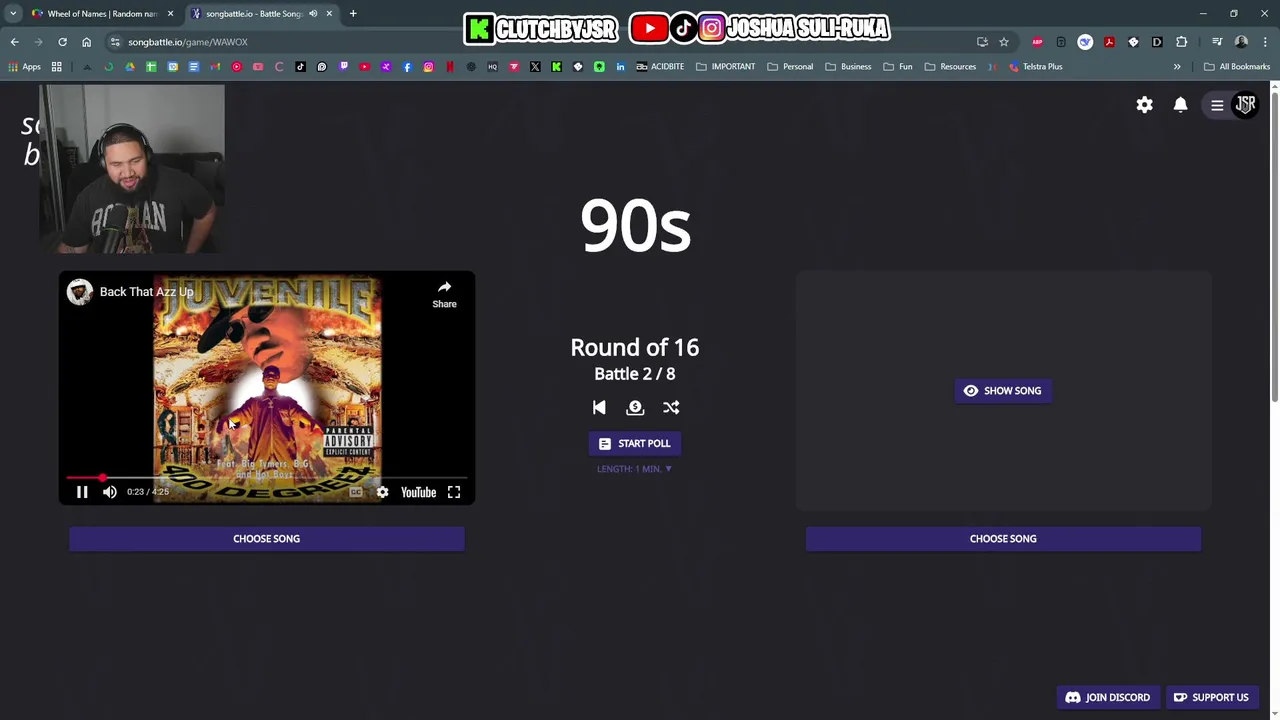Start the poll
Image resolution: width=1280 pixels, height=720 pixels.
[x=635, y=444]
